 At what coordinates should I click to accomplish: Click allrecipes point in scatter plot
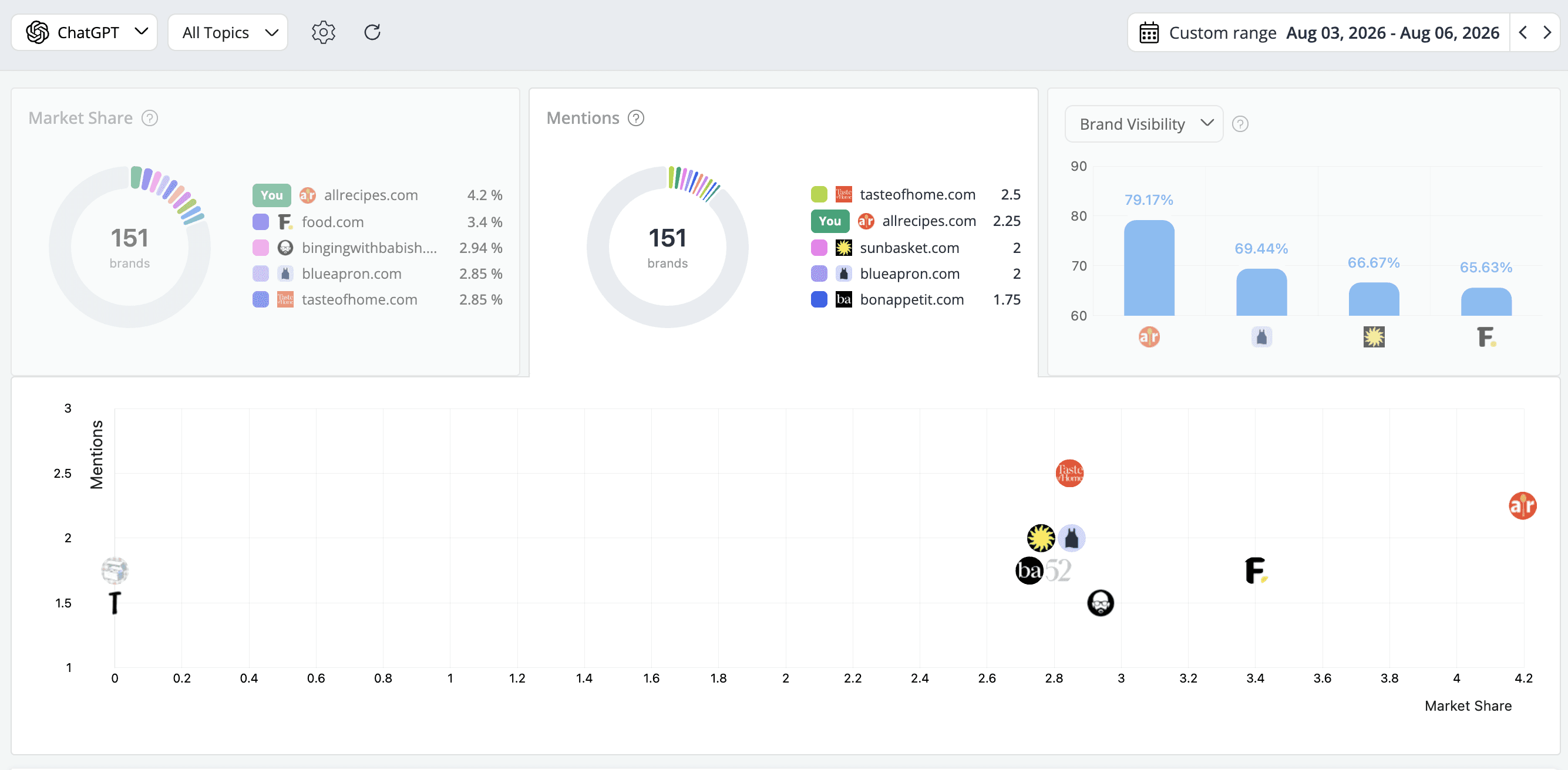[1522, 505]
